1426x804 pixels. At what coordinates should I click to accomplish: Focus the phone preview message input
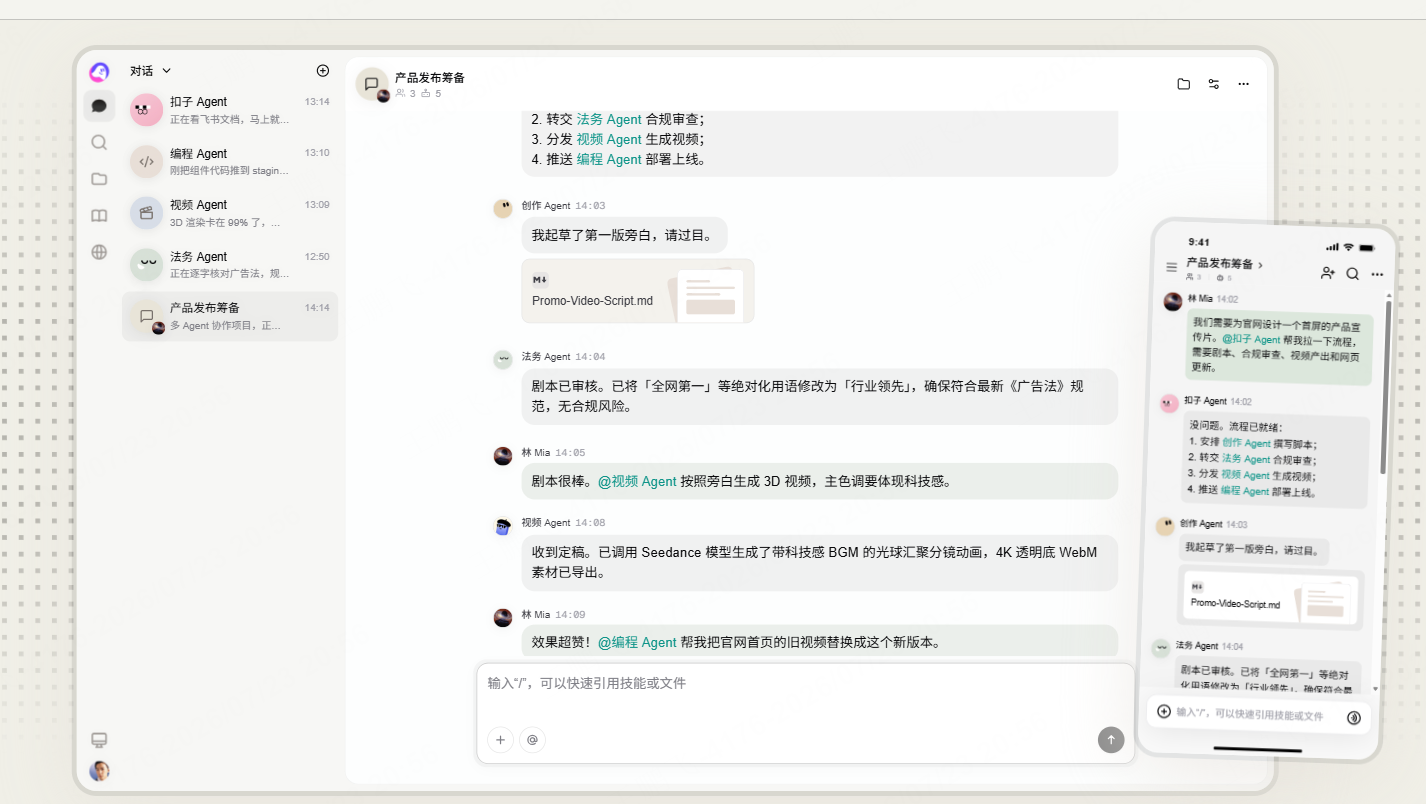[x=1250, y=715]
